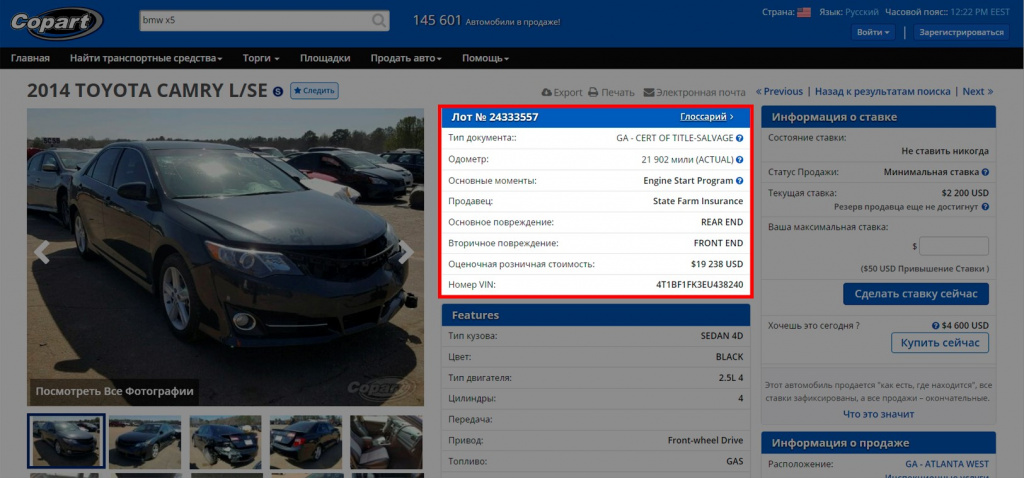
Task: Click the Язык: Русский language selector
Action: (x=848, y=12)
